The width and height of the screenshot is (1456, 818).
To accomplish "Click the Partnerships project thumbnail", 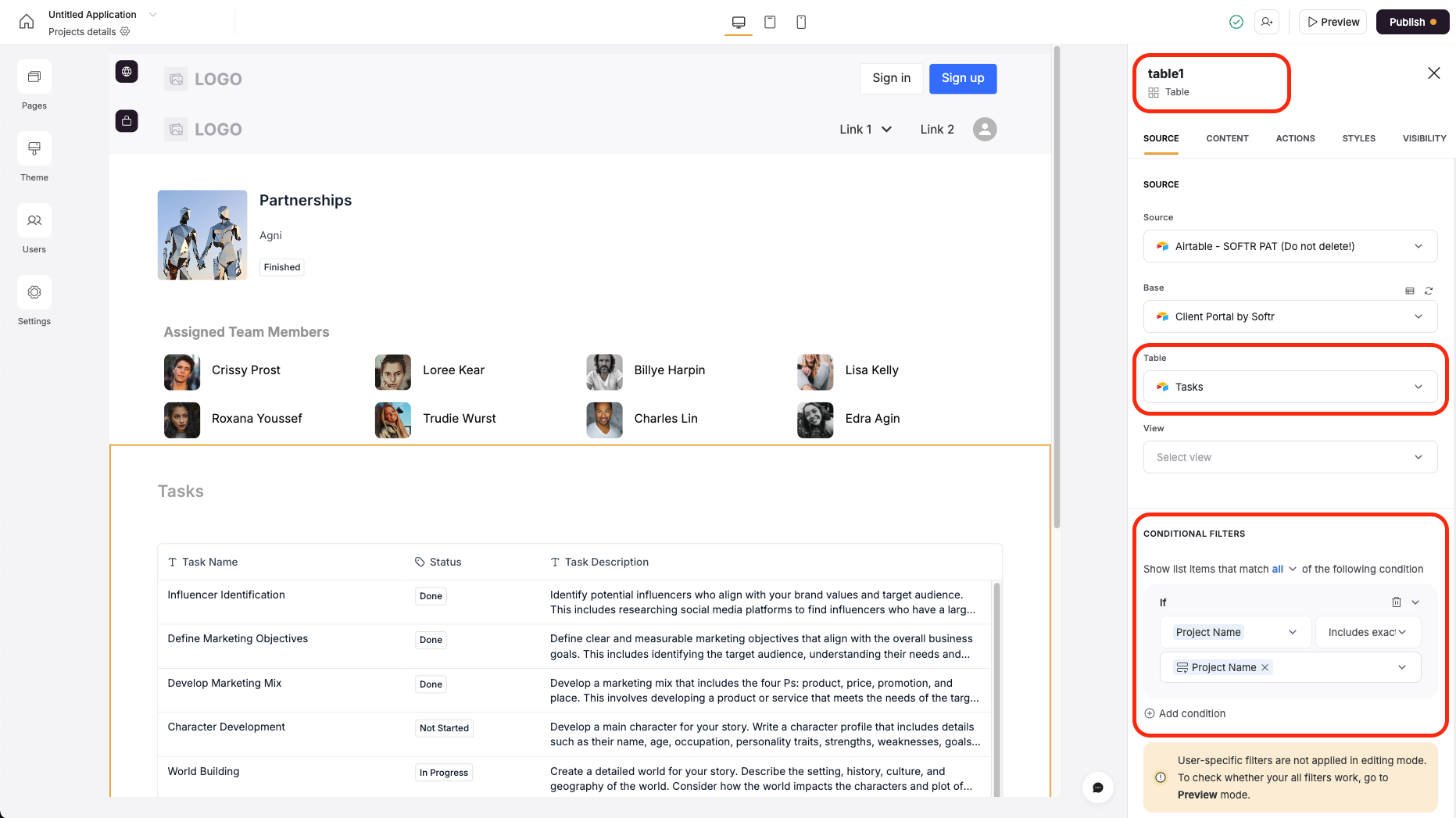I will [x=202, y=235].
